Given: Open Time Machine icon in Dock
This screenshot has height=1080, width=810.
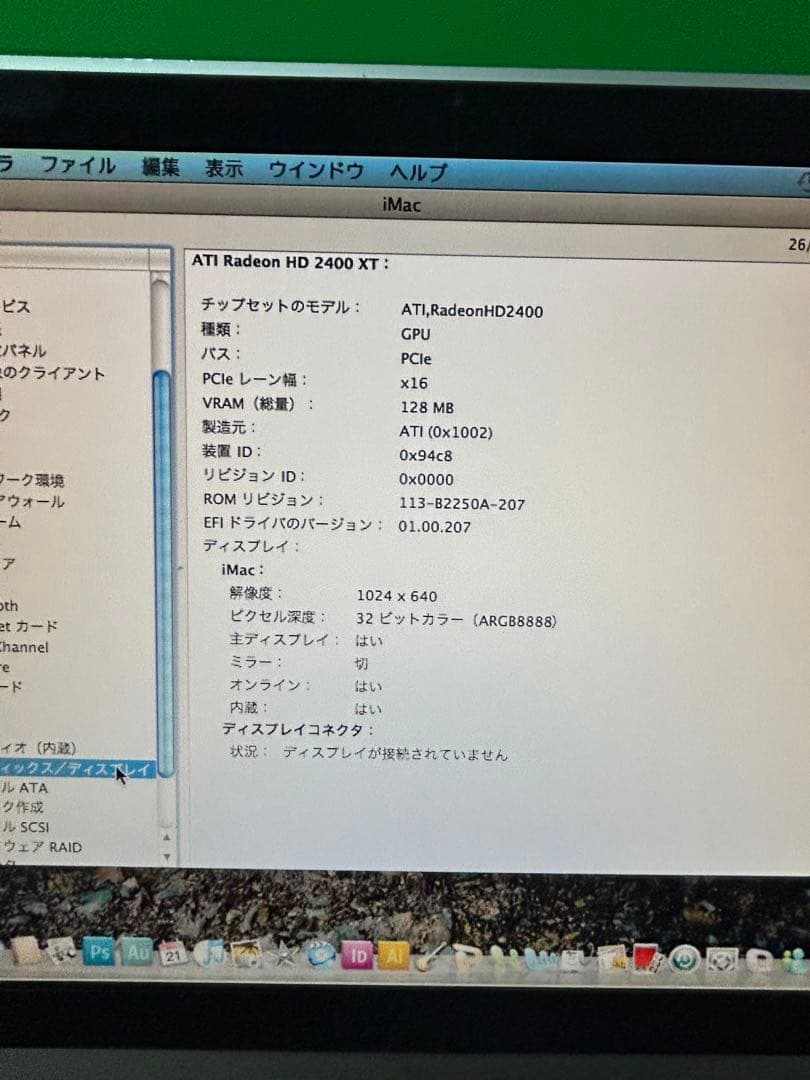Looking at the screenshot, I should 683,959.
